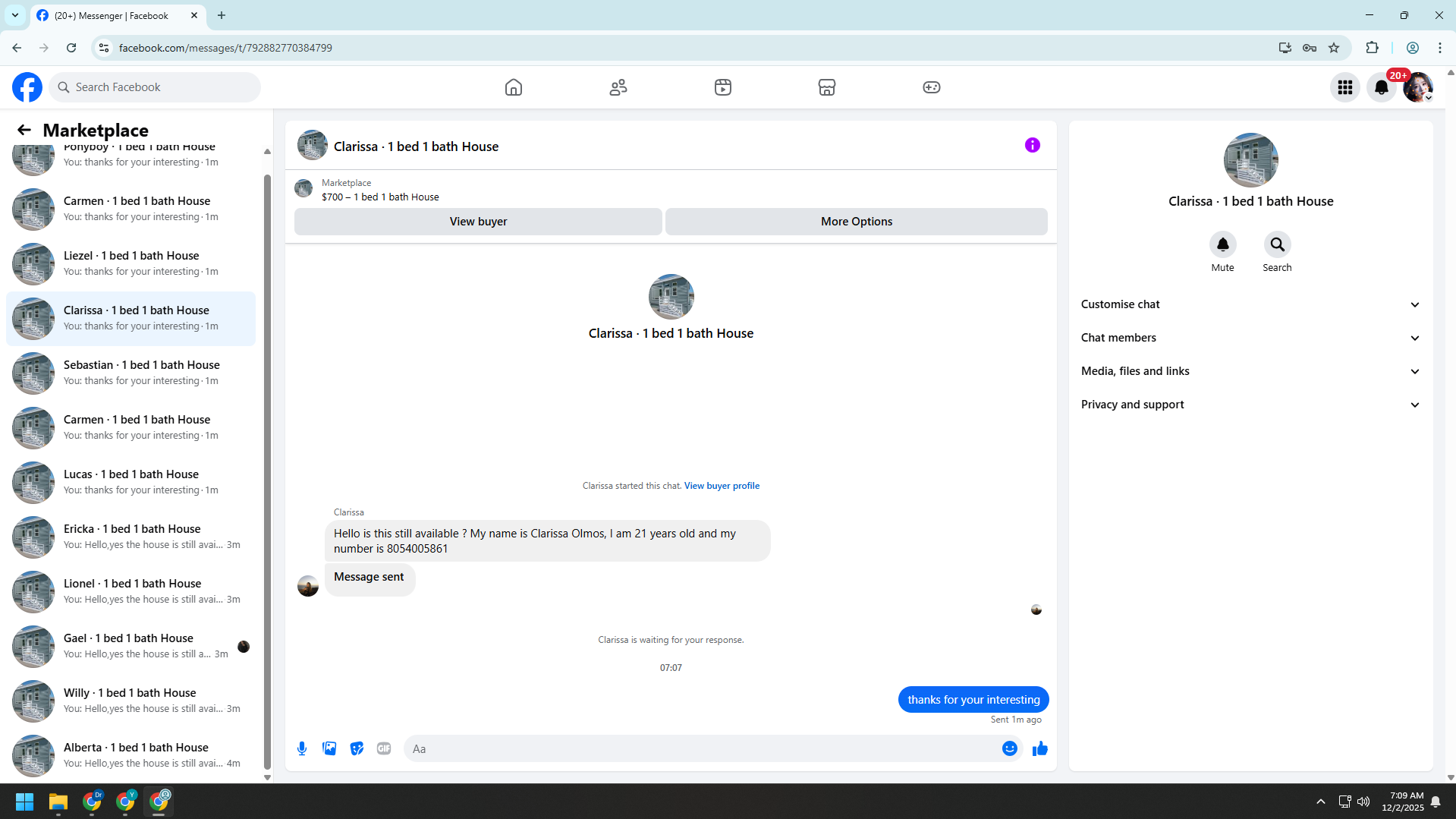Click Clarissa's house thumbnail in the right panel
This screenshot has width=1456, height=819.
(1250, 160)
